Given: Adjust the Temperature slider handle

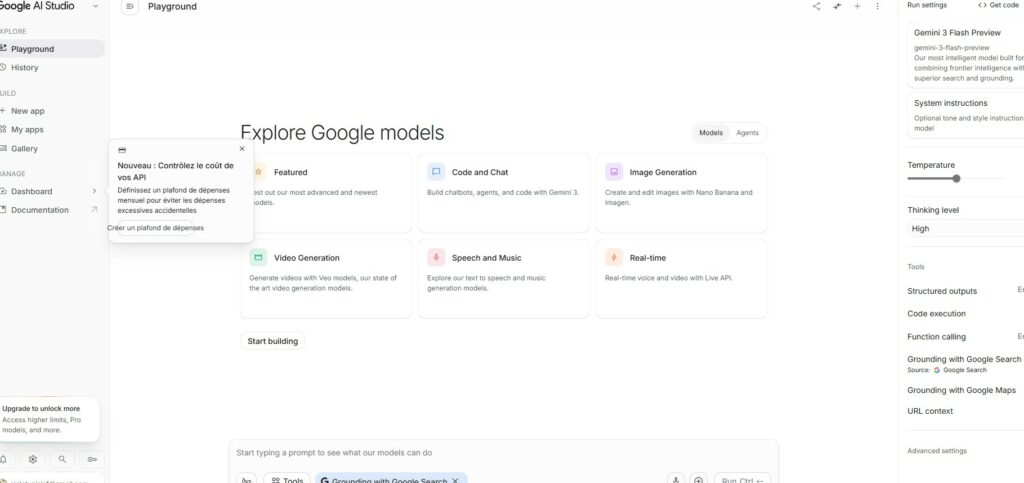Looking at the screenshot, I should click(x=956, y=178).
